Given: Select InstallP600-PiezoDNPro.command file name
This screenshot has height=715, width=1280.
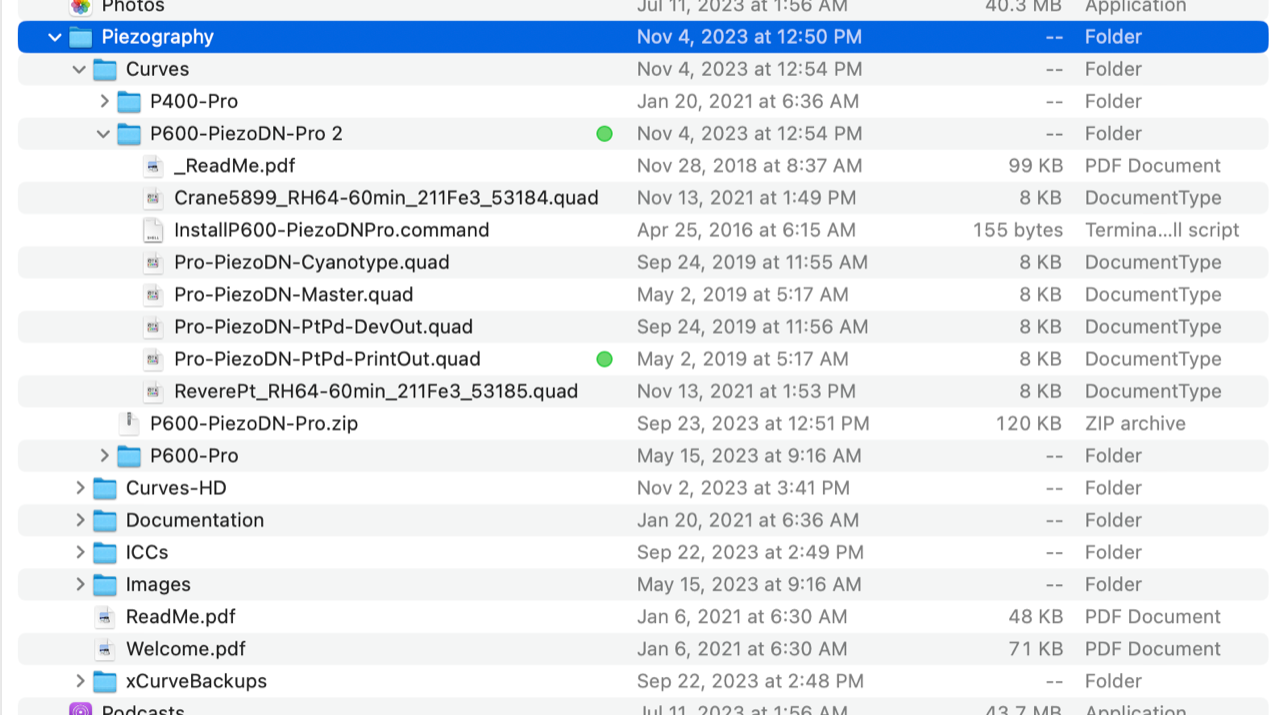Looking at the screenshot, I should point(332,230).
